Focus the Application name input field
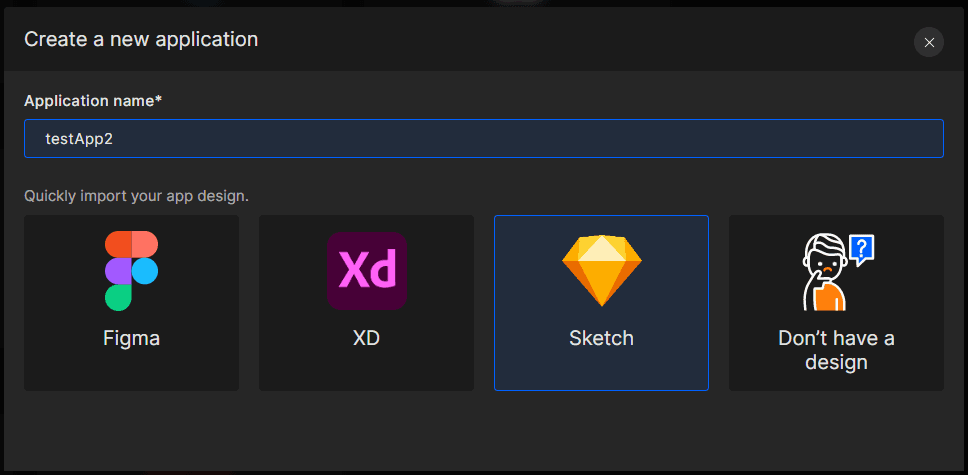Image resolution: width=968 pixels, height=475 pixels. coord(484,138)
